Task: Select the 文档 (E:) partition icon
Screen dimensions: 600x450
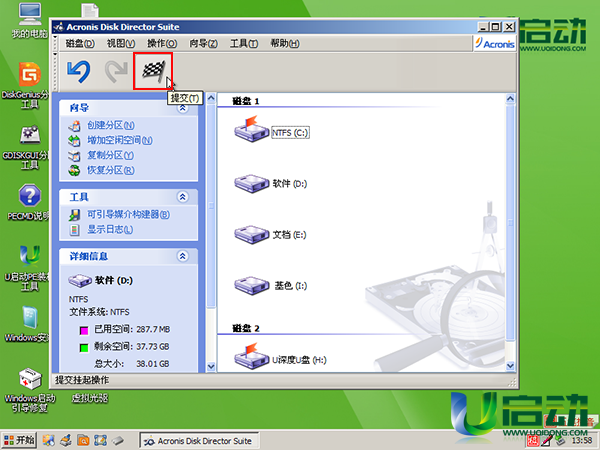Action: point(251,234)
